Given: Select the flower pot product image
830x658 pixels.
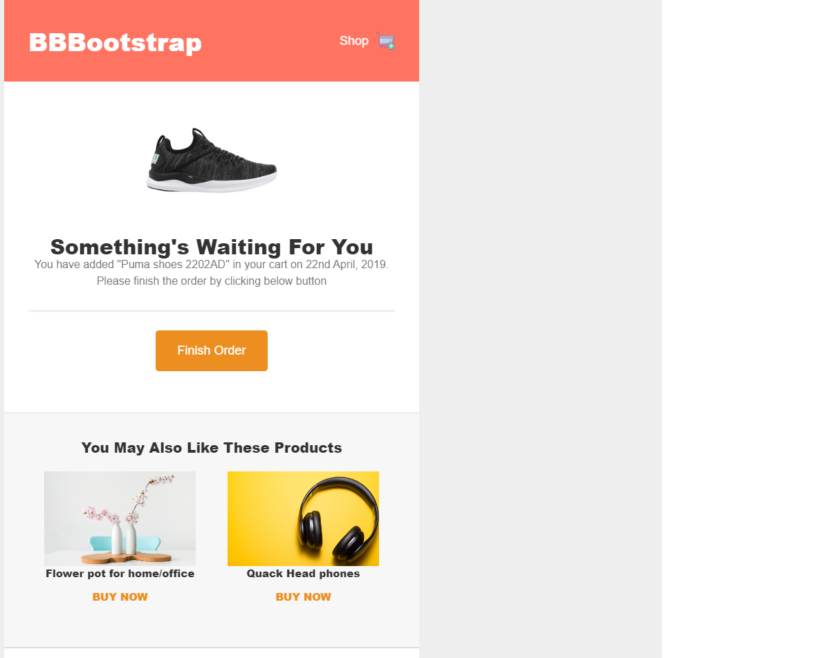Looking at the screenshot, I should [120, 518].
